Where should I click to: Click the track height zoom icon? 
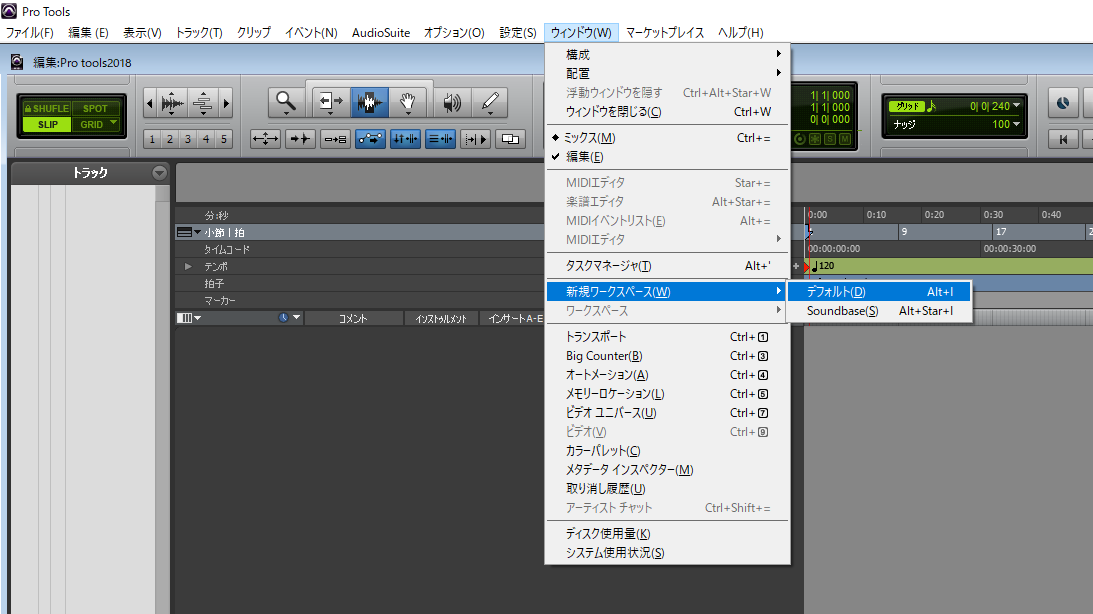point(202,103)
